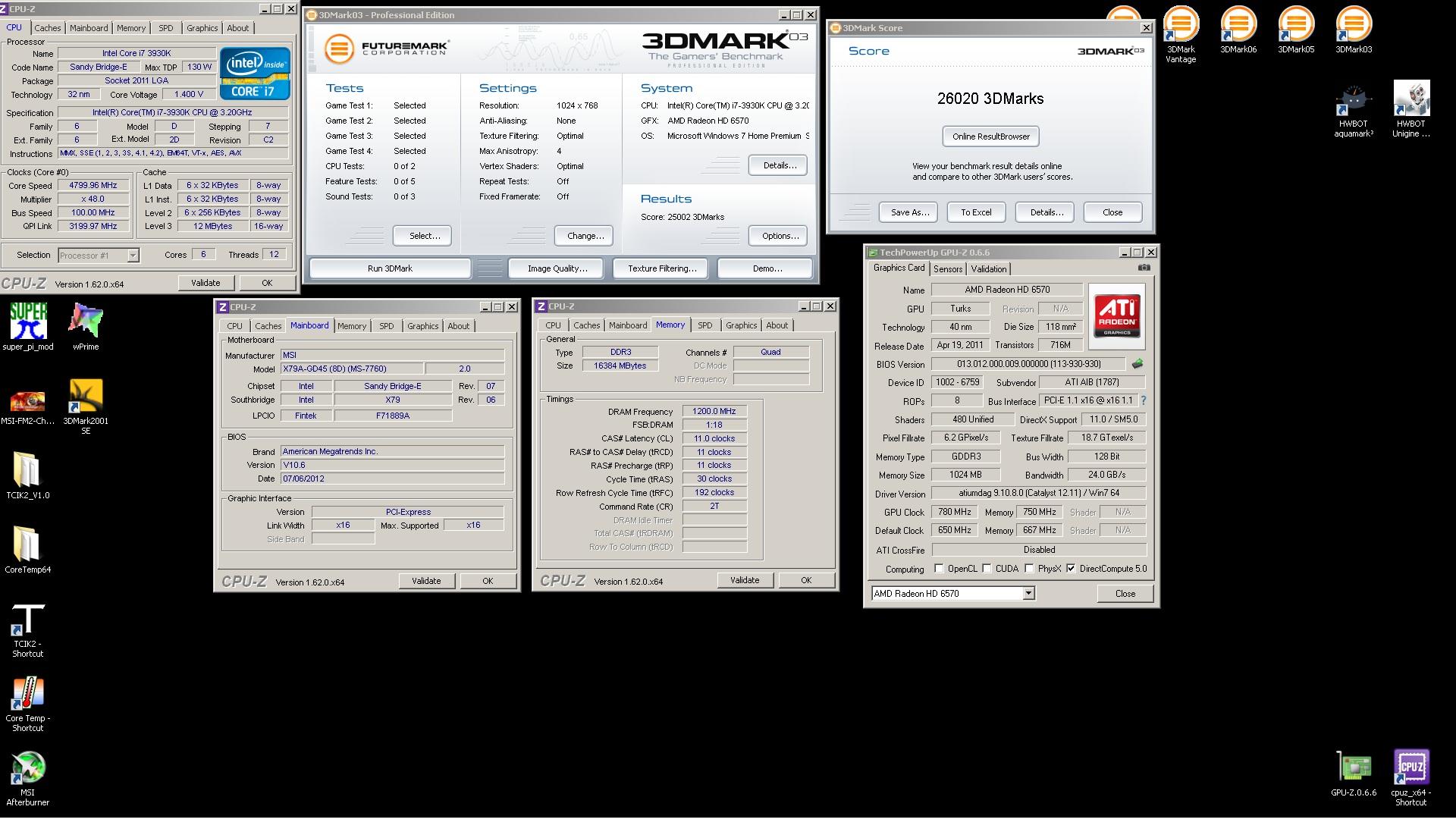Open the 3DMark05 desktop shortcut
1456x819 pixels.
point(1296,30)
